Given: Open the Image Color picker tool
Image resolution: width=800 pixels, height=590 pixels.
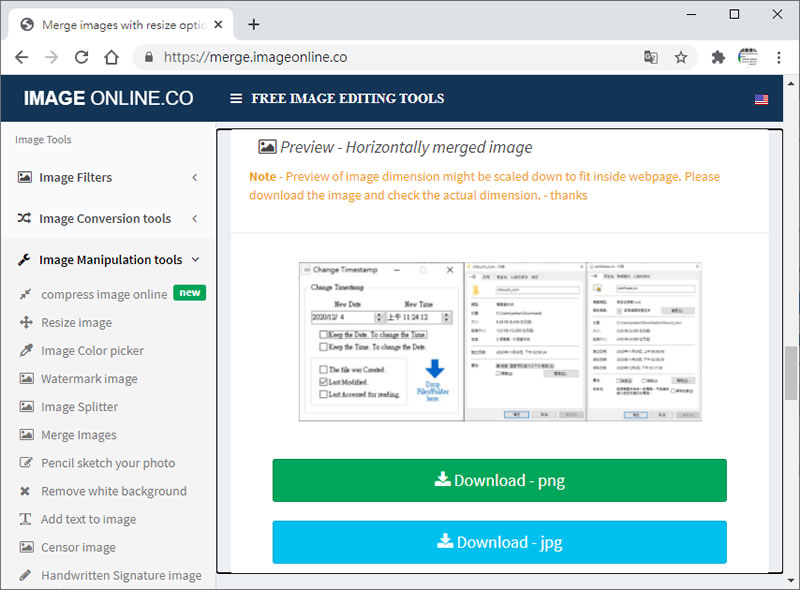Looking at the screenshot, I should point(92,351).
